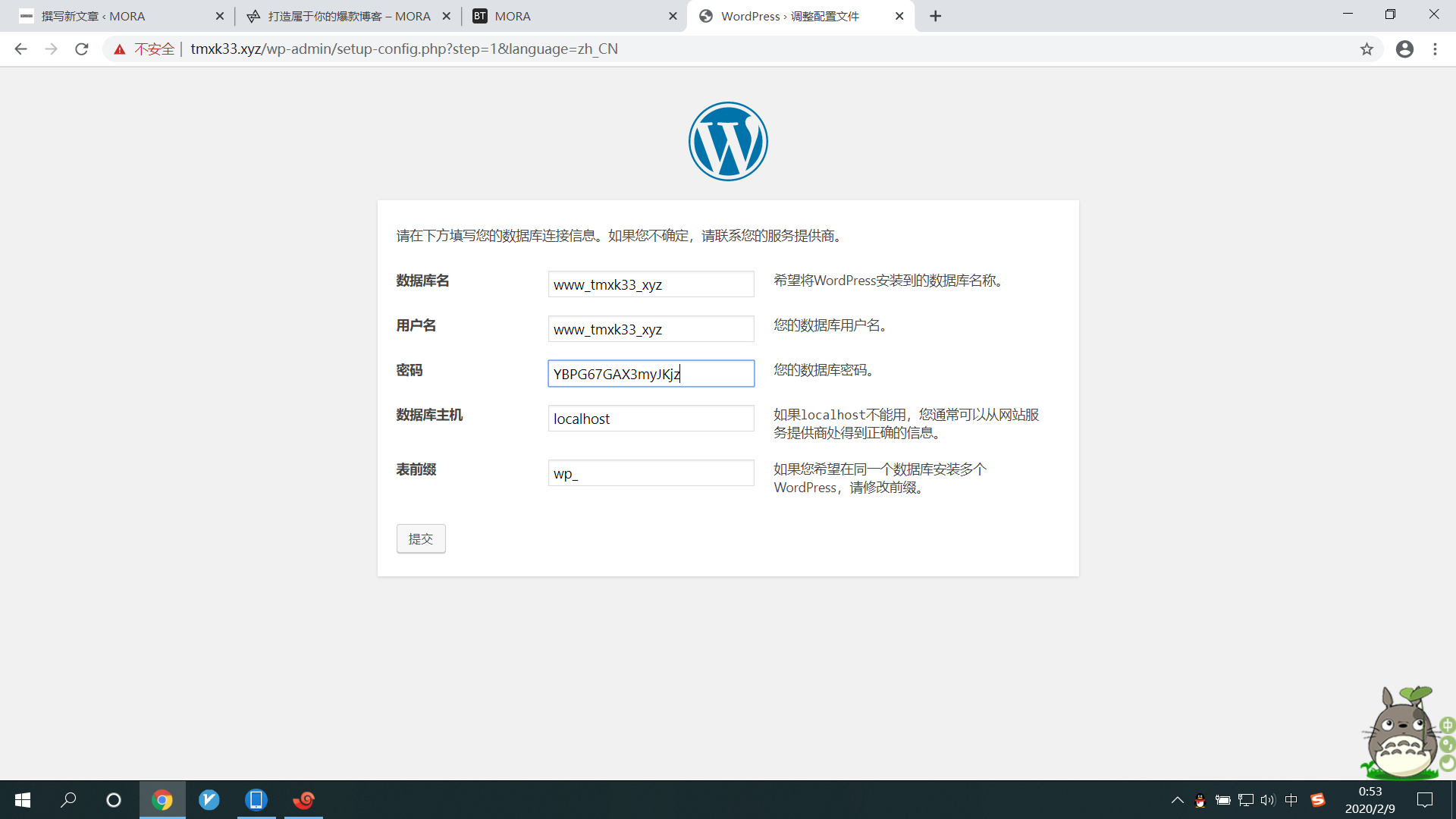Bookmark this page with the star

[1367, 49]
